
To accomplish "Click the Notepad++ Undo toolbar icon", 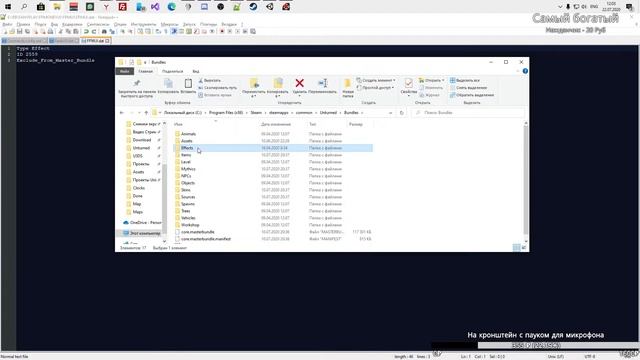I will click(87, 31).
